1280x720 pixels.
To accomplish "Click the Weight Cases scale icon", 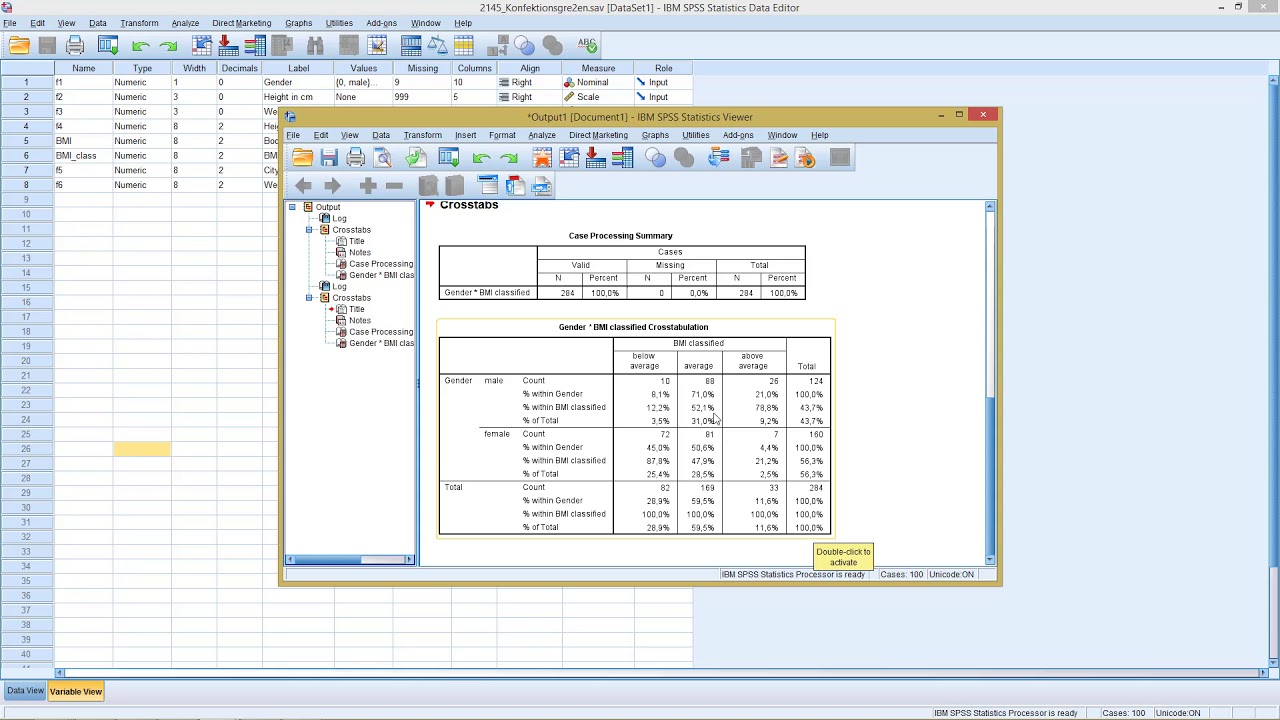I will click(438, 45).
